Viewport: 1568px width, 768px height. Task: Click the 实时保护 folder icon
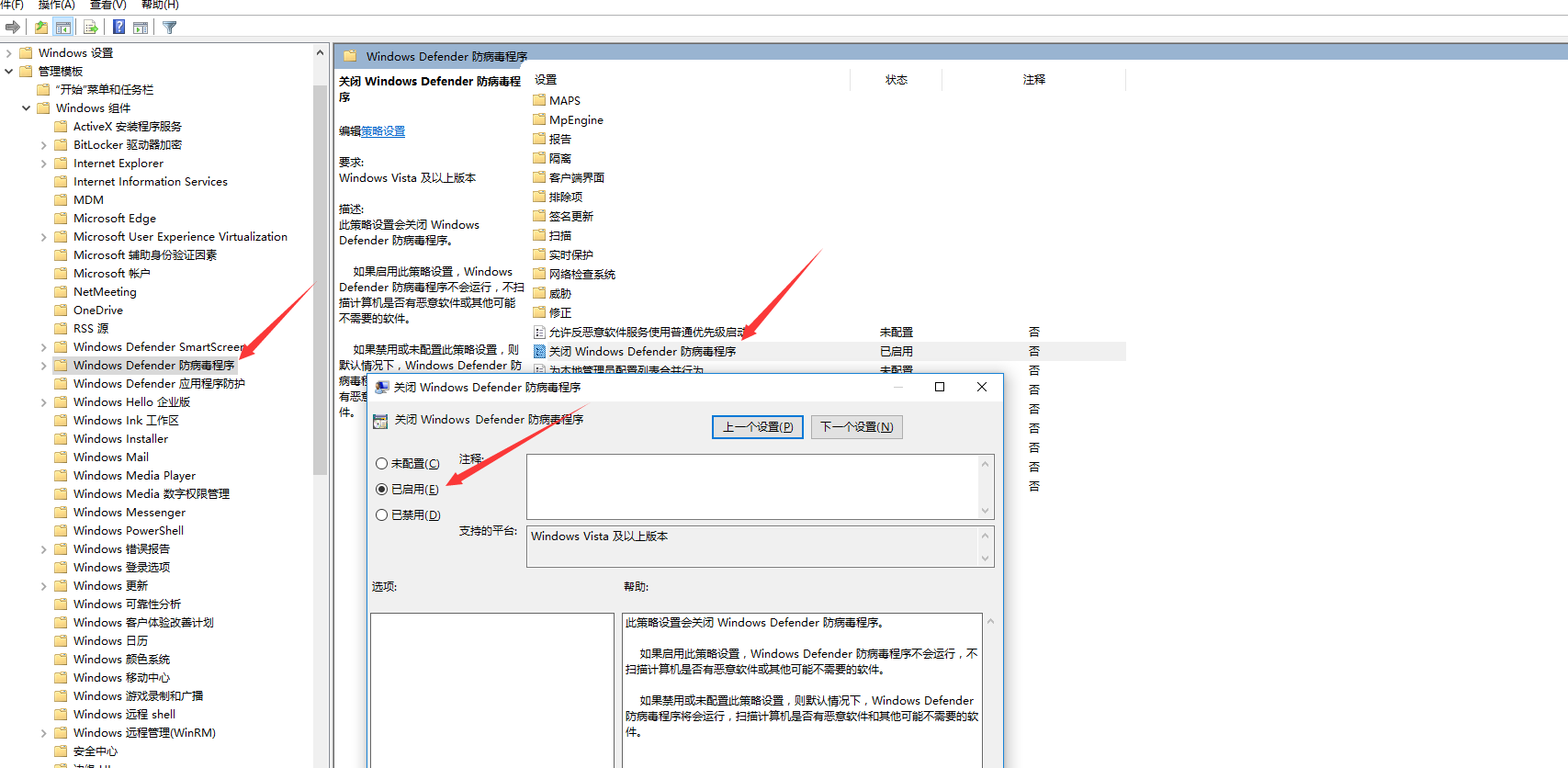coord(540,254)
